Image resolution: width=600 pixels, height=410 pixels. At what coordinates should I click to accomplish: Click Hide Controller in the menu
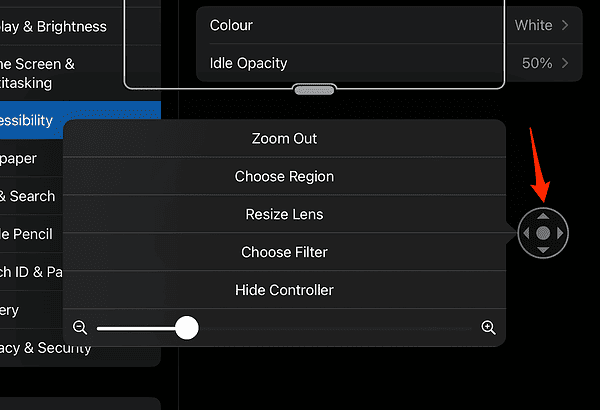tap(284, 290)
